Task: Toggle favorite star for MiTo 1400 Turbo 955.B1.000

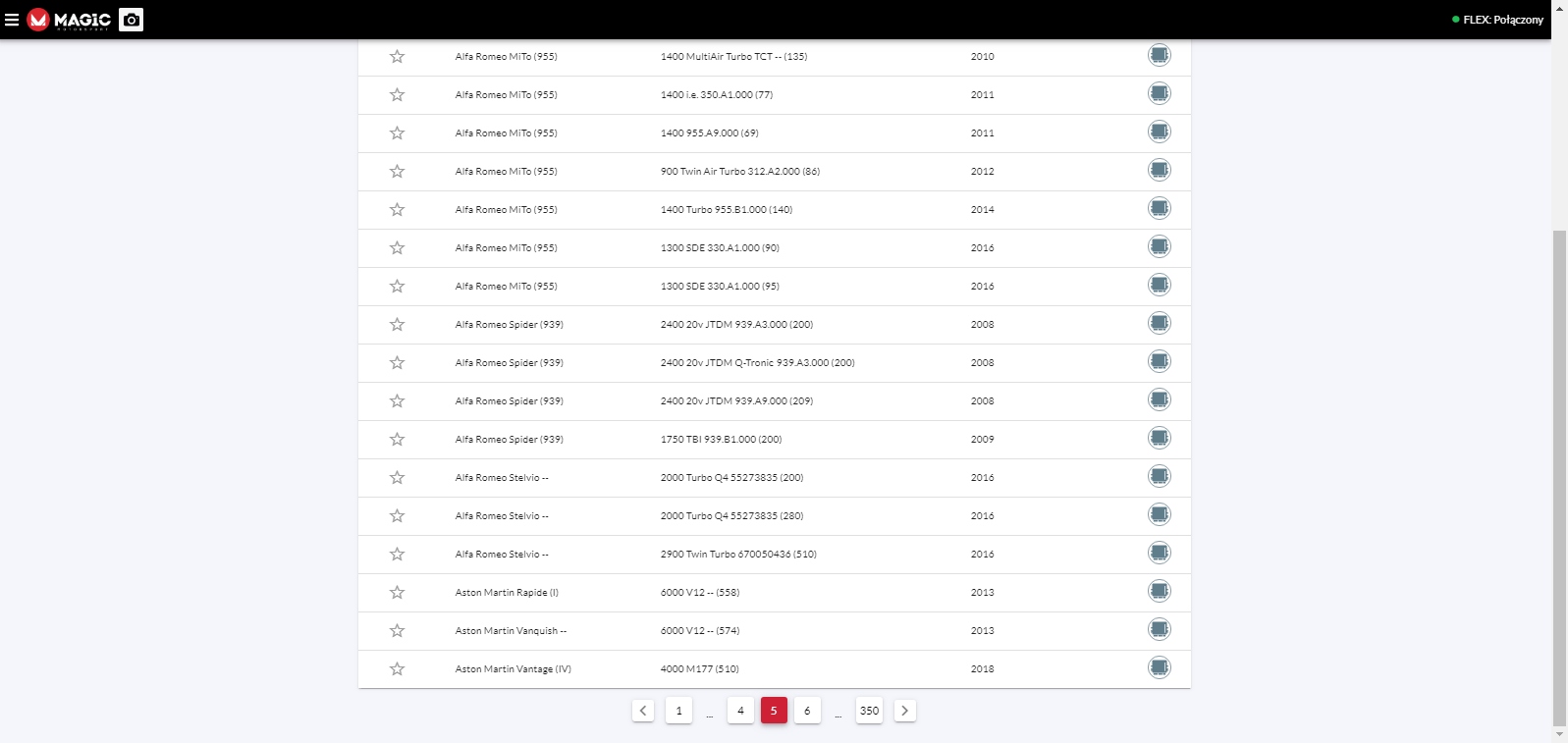Action: (397, 209)
